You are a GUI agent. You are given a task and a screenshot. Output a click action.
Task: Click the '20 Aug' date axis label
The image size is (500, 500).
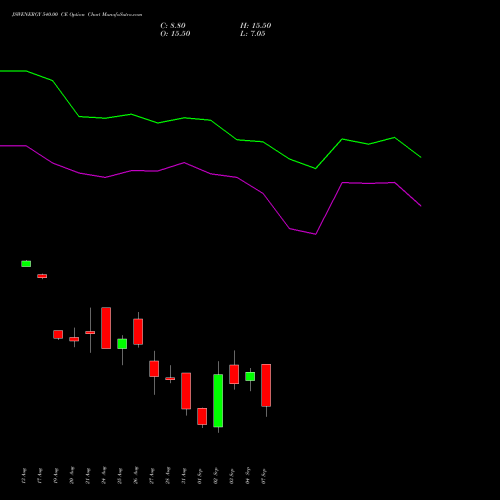pyautogui.click(x=72, y=476)
